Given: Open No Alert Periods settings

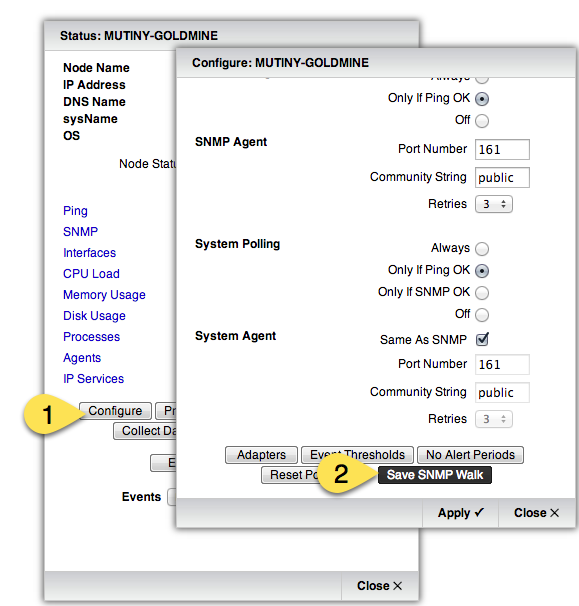Looking at the screenshot, I should pos(470,455).
